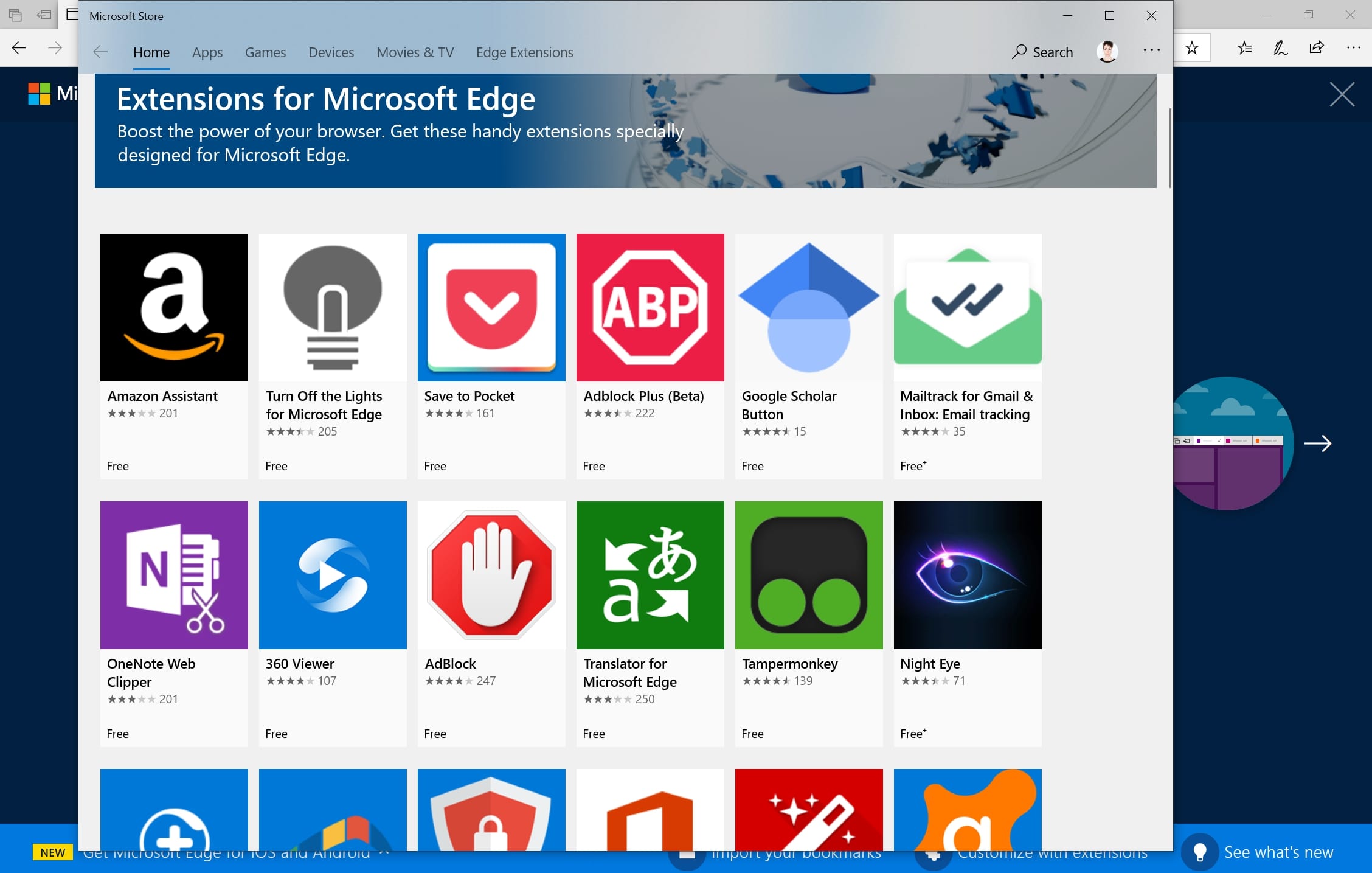This screenshot has height=873, width=1372.
Task: Click the 360 Viewer extension icon
Action: 333,575
